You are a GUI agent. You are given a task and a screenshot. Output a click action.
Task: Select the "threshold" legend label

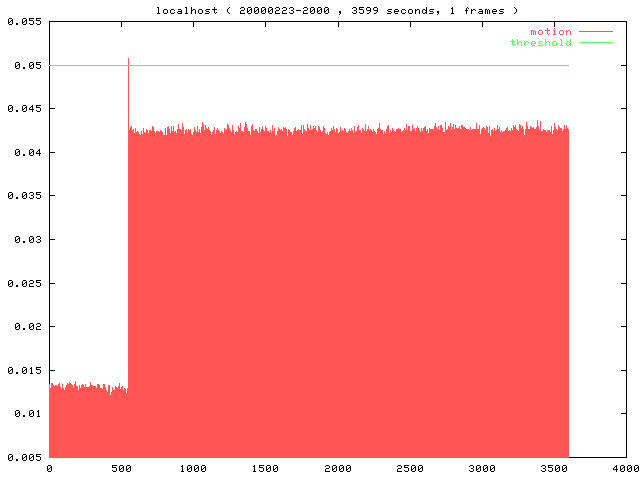[541, 43]
